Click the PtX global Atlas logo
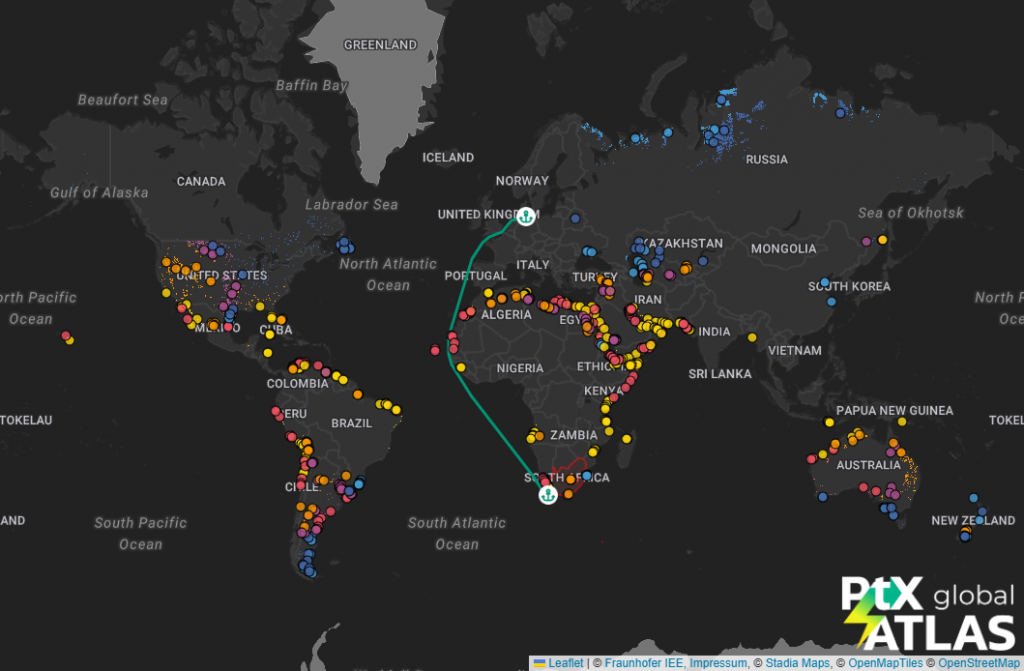The image size is (1024, 671). (x=927, y=612)
